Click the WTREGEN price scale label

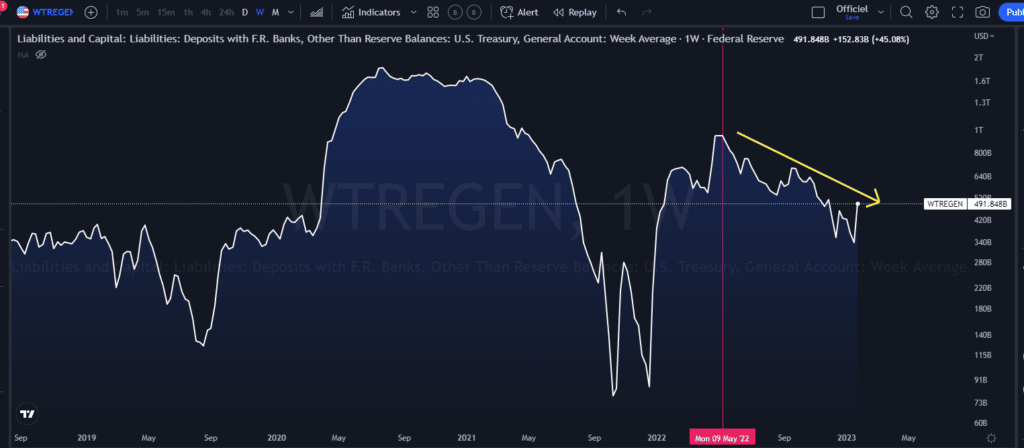tap(944, 204)
